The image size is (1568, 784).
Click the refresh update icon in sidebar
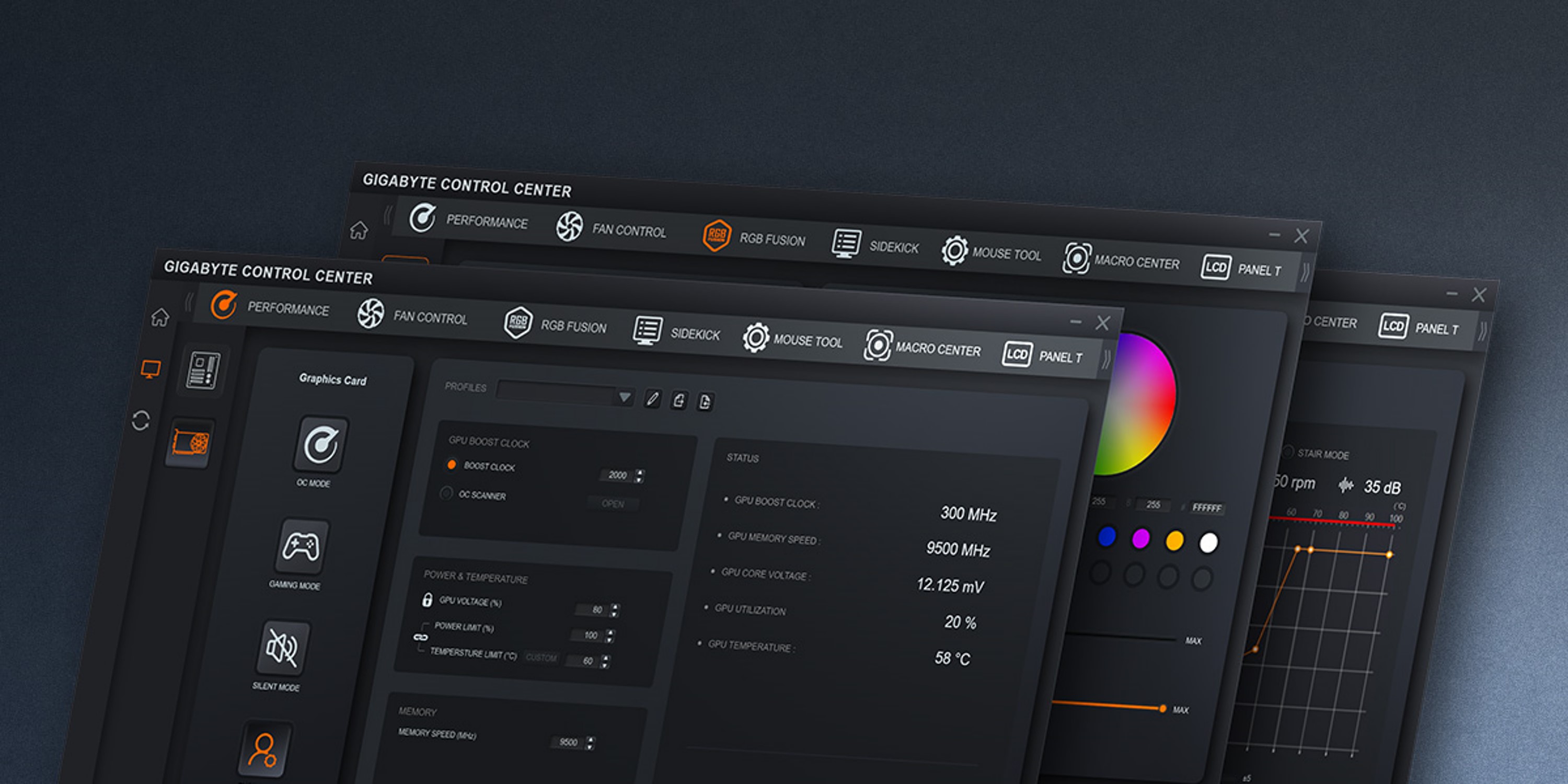(141, 421)
